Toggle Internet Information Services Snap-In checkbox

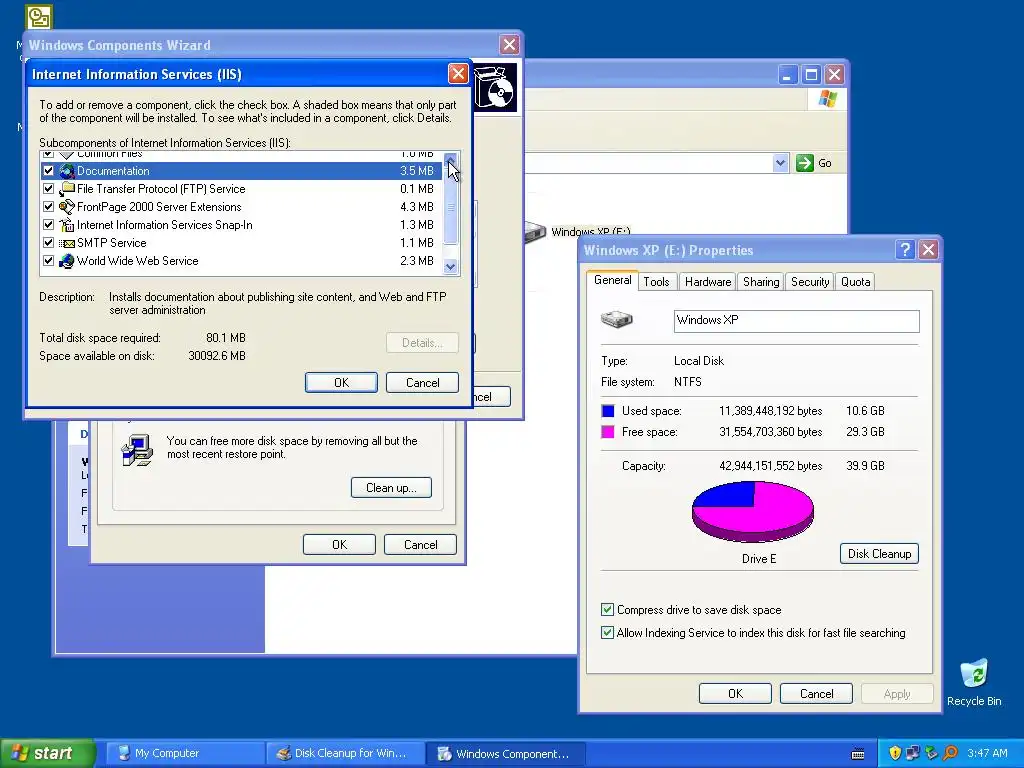[48, 225]
